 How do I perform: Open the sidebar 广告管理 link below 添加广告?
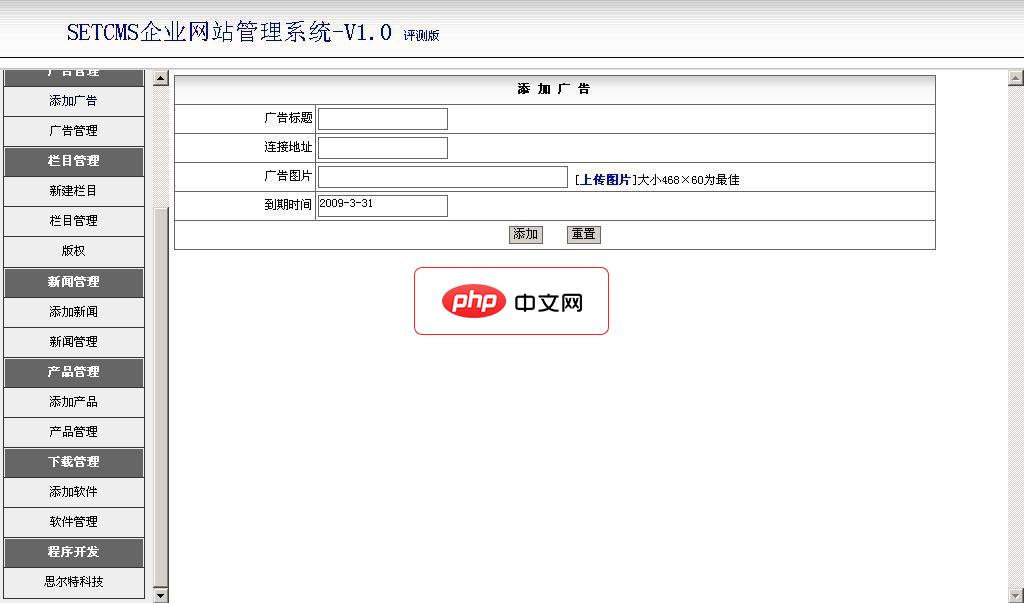(73, 131)
